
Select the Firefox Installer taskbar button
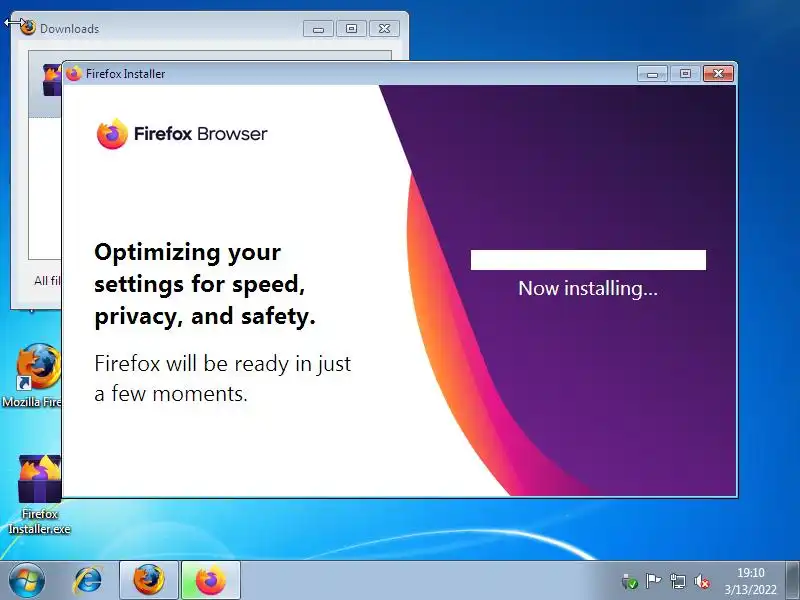pyautogui.click(x=211, y=581)
